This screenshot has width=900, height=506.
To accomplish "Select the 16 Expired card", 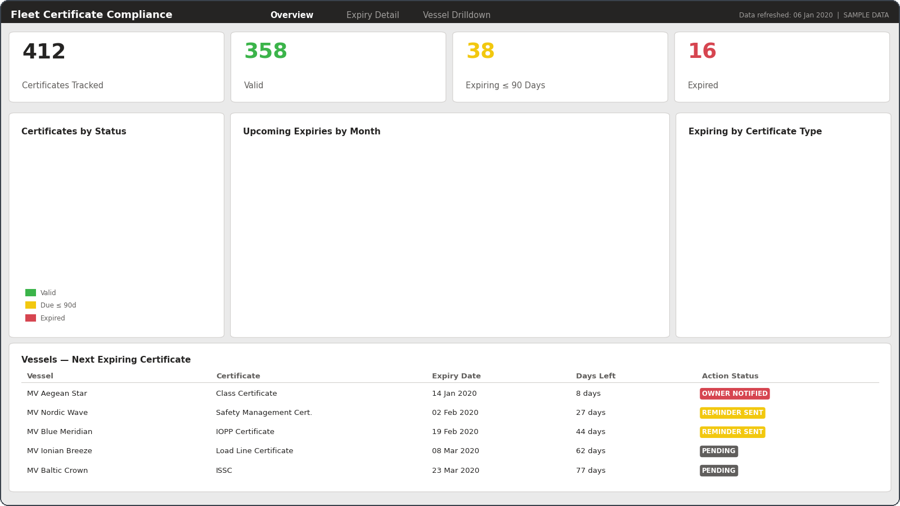I will pyautogui.click(x=782, y=67).
